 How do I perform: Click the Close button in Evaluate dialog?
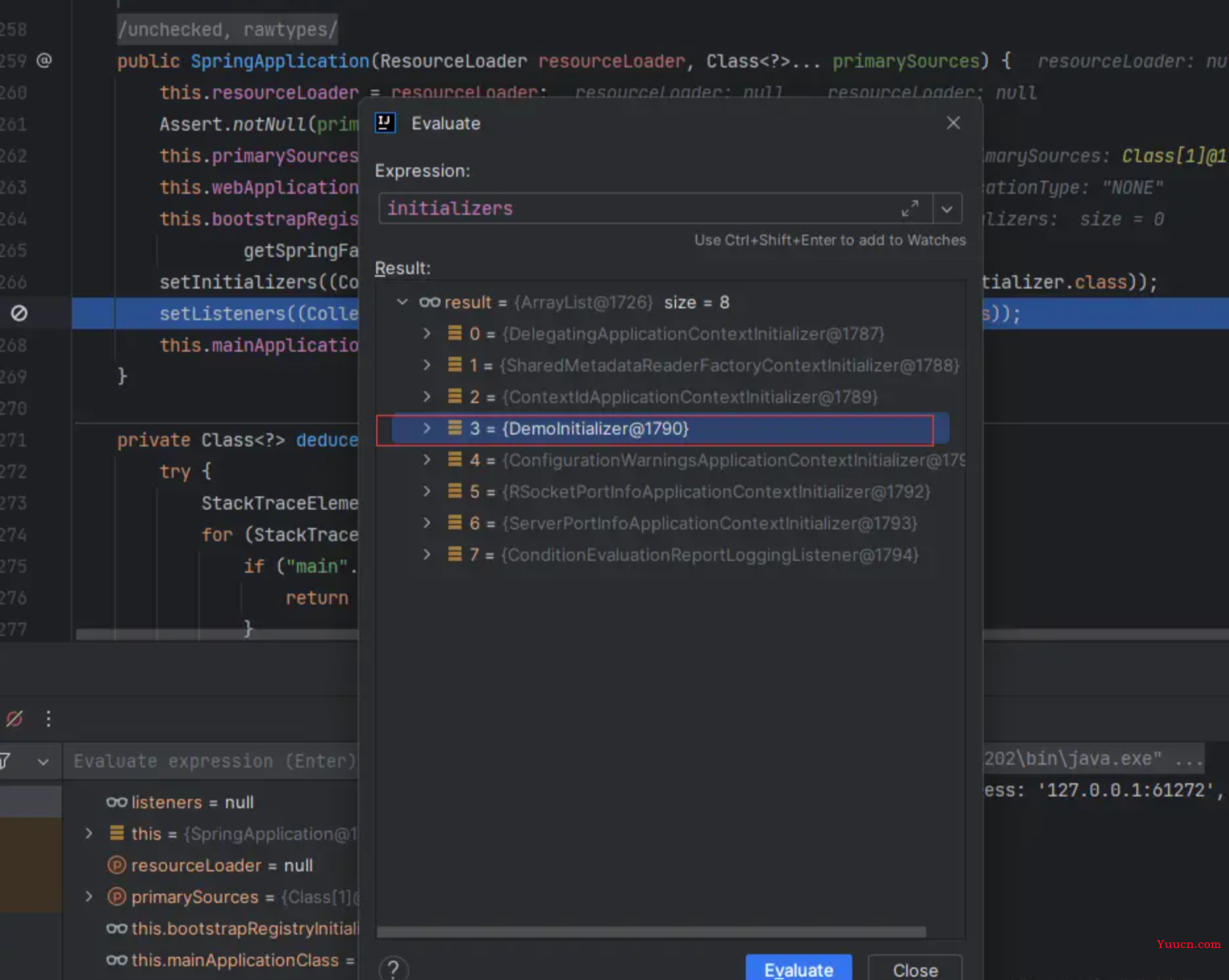[x=915, y=969]
